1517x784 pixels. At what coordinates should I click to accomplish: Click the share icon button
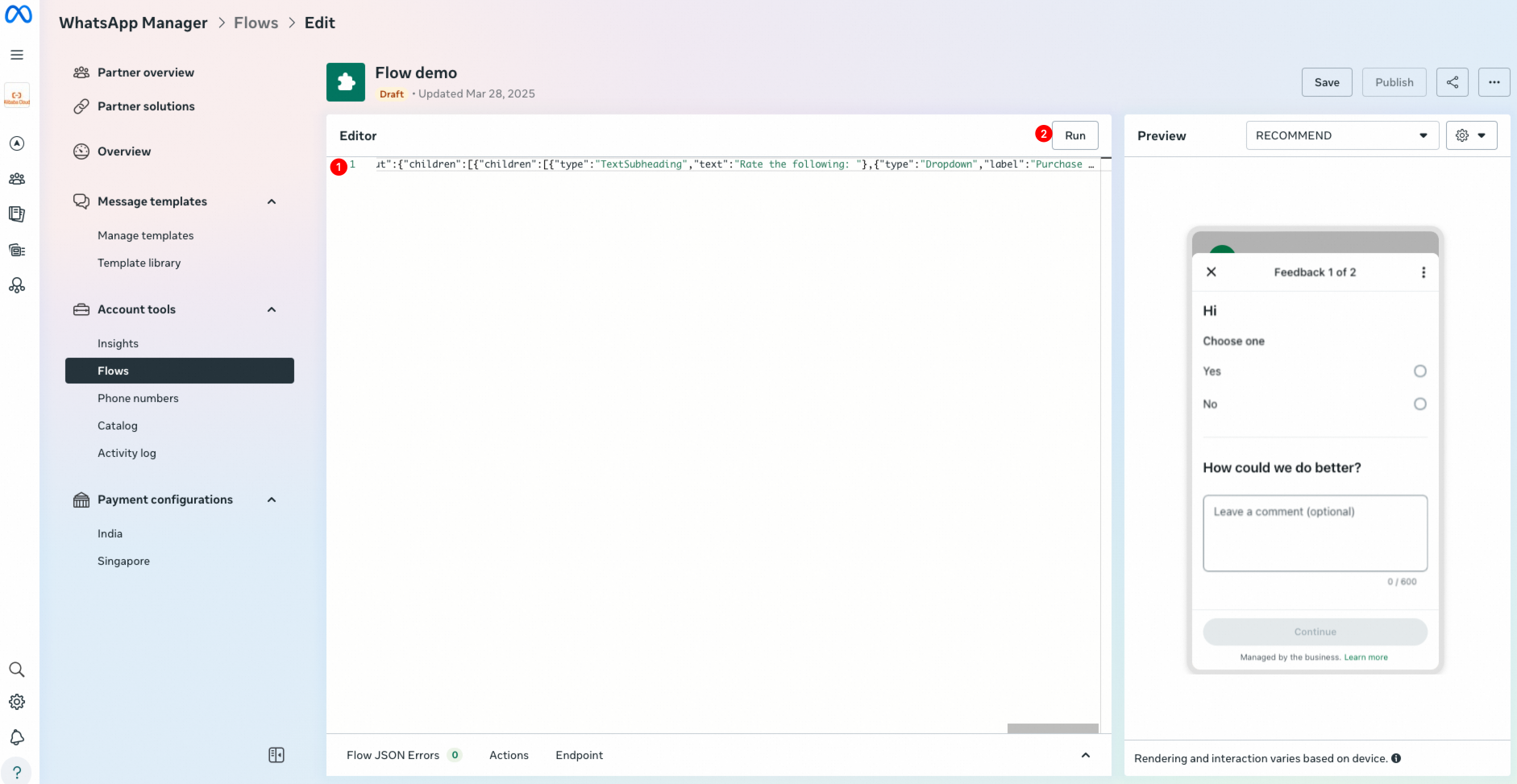[1453, 82]
